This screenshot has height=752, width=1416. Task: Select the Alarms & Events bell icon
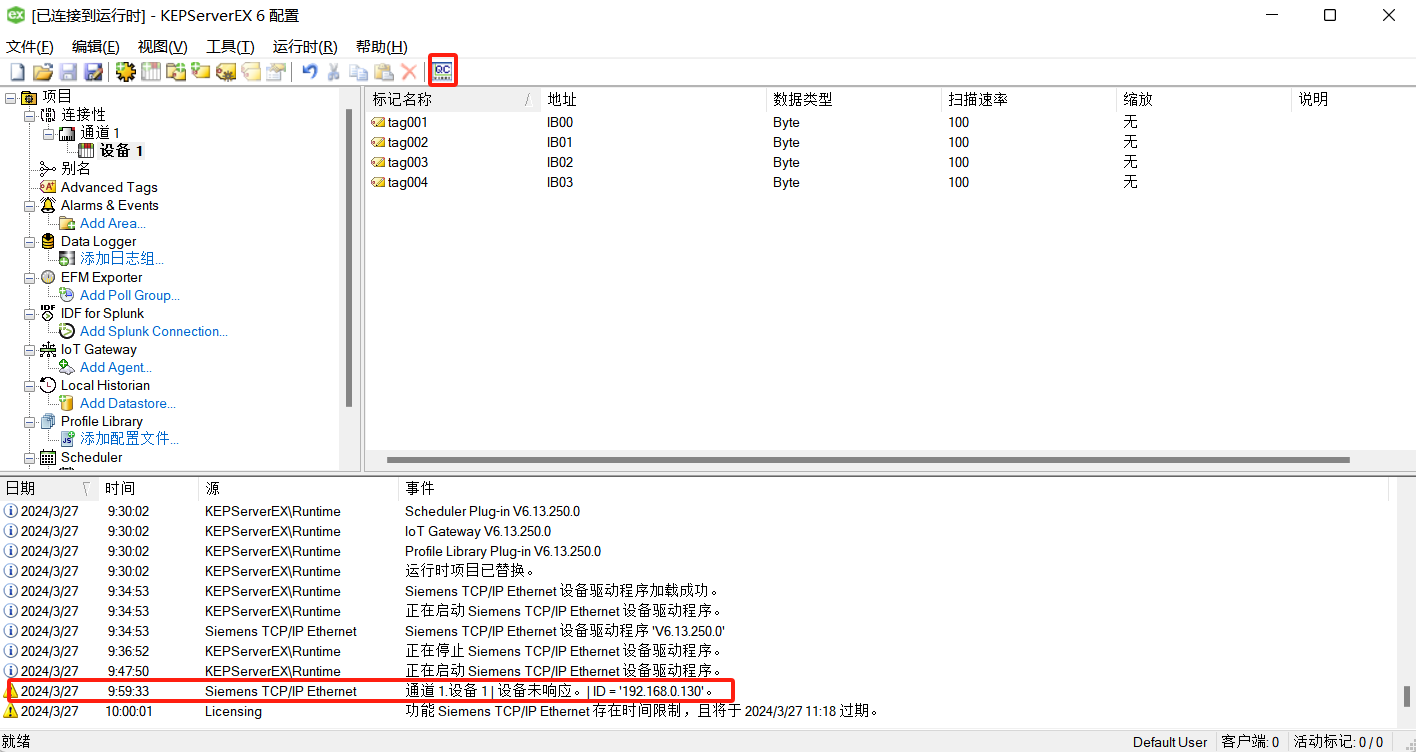pyautogui.click(x=48, y=205)
